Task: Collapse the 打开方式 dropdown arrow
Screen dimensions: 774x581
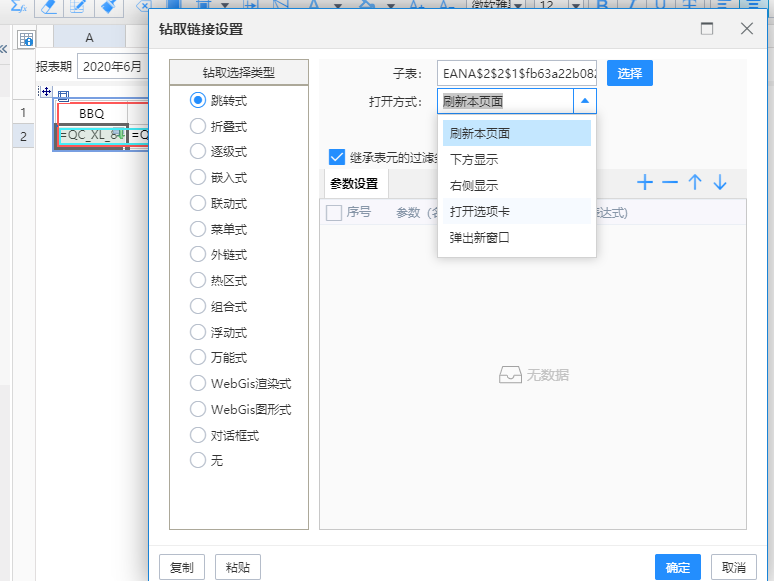Action: (x=585, y=101)
